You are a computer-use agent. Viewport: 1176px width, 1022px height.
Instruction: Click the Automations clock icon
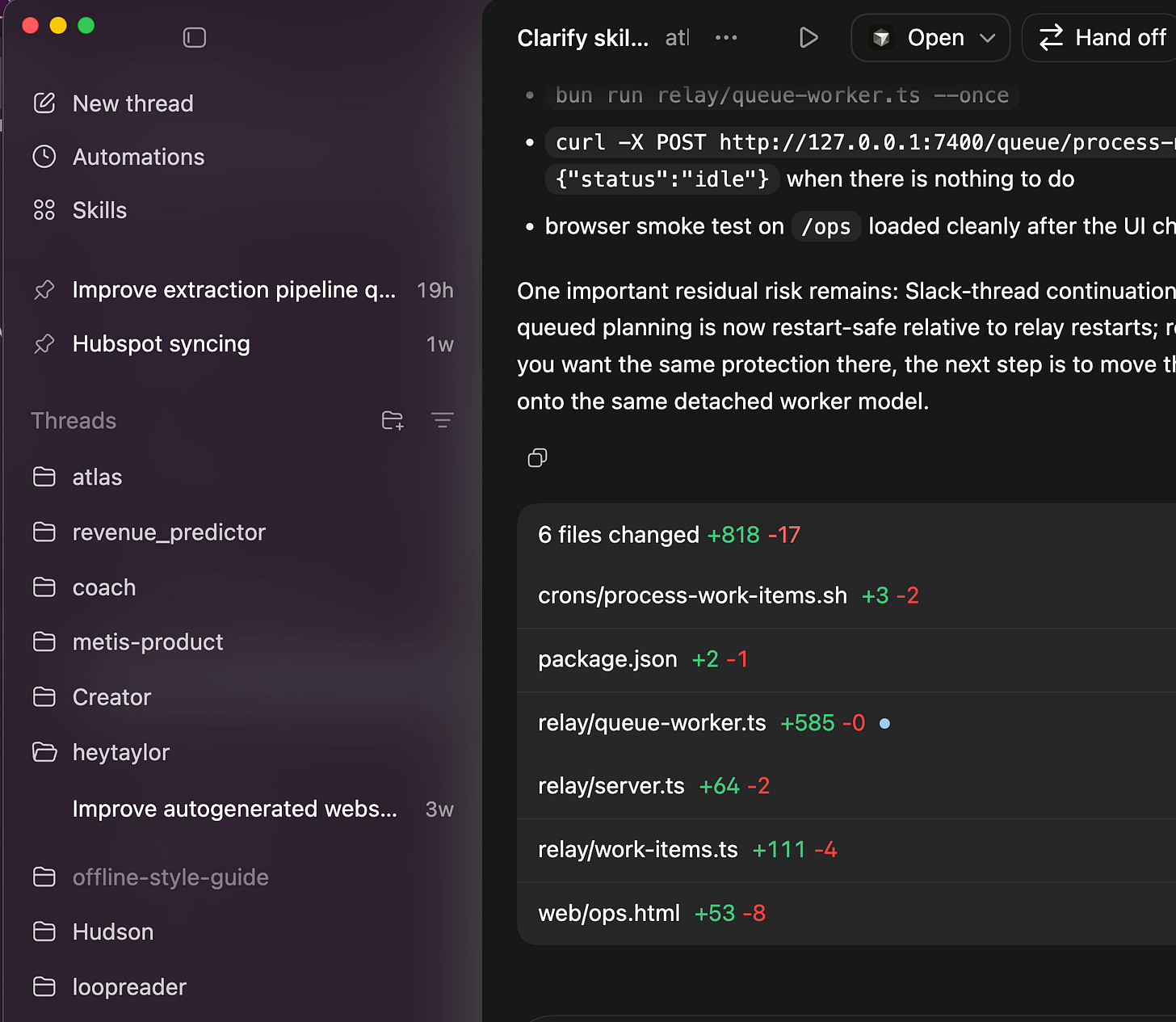pos(44,157)
